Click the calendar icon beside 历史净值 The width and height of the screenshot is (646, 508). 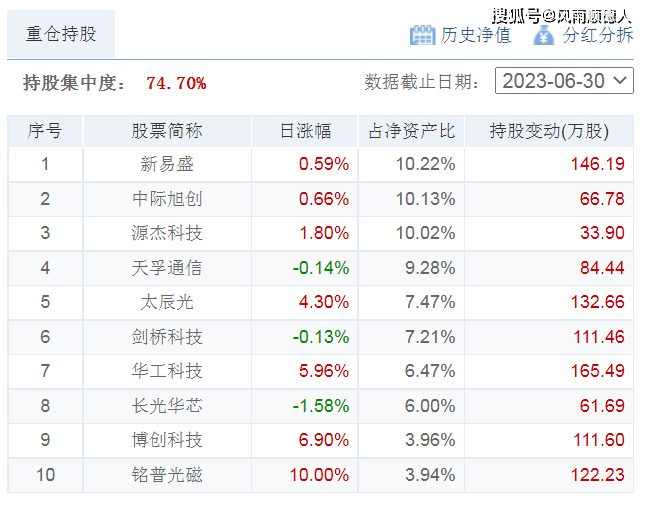pos(422,35)
